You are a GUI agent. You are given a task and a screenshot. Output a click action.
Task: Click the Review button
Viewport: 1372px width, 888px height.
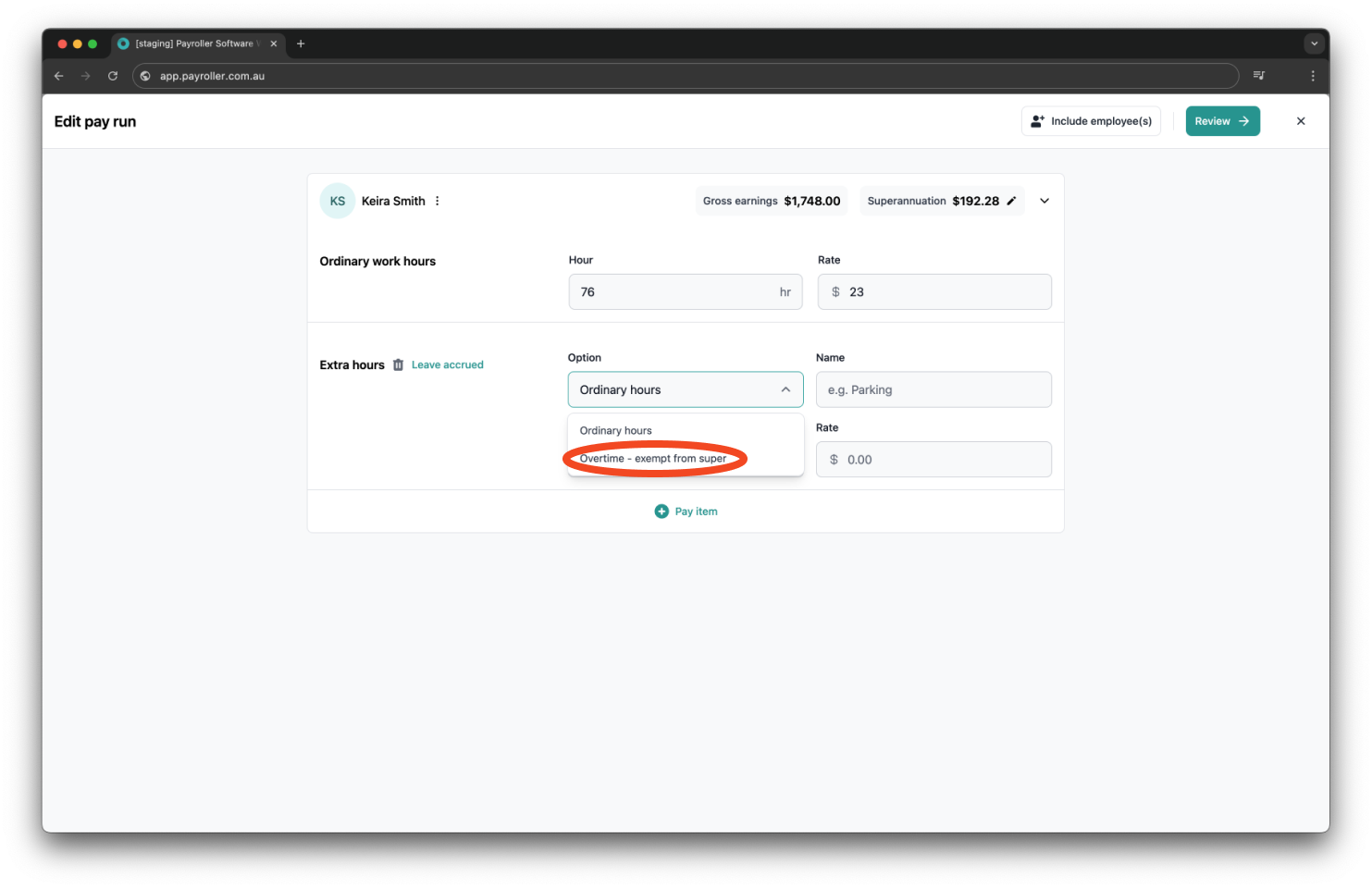click(x=1222, y=120)
